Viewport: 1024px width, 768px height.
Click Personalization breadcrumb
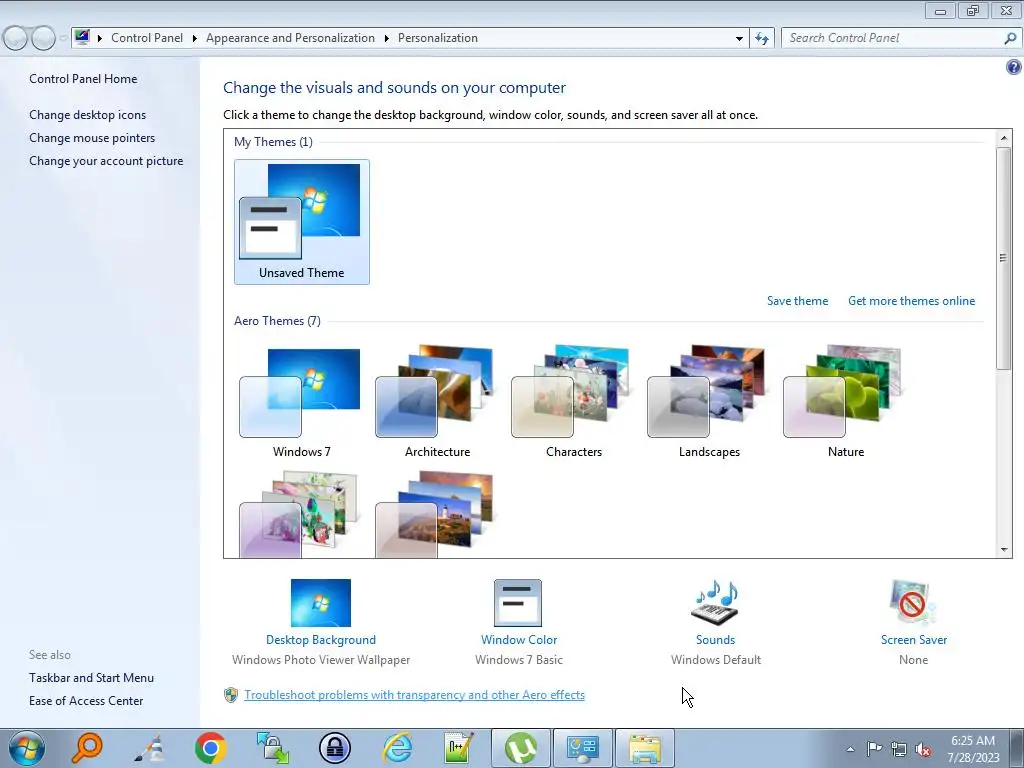tap(438, 38)
